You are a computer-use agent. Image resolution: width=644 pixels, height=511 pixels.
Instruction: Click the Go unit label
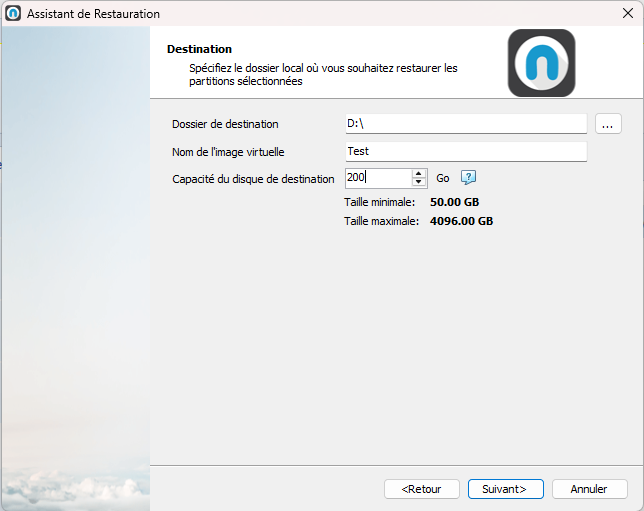point(442,178)
